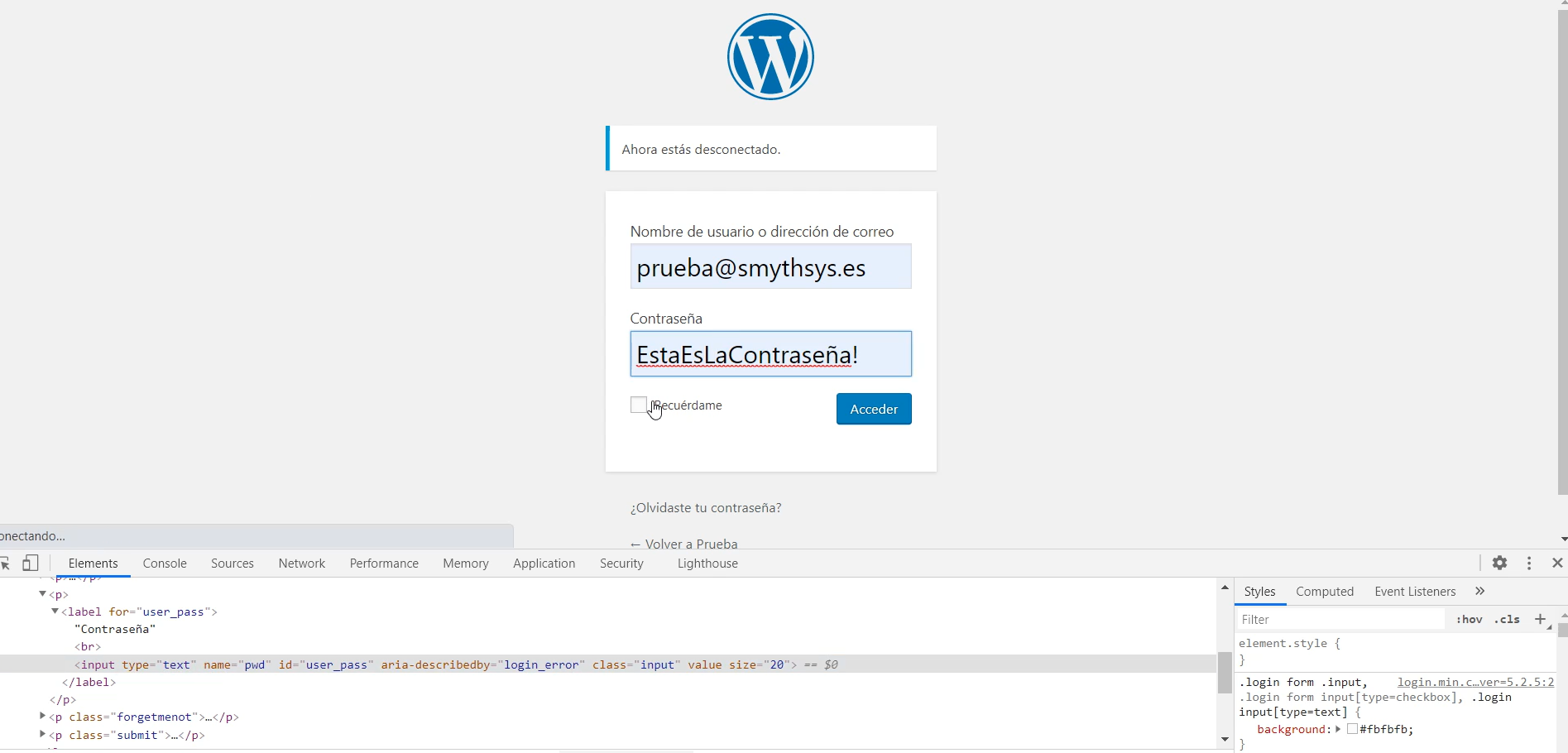Show more Styles pane tabs chevron
The height and width of the screenshot is (753, 1568).
click(x=1480, y=592)
